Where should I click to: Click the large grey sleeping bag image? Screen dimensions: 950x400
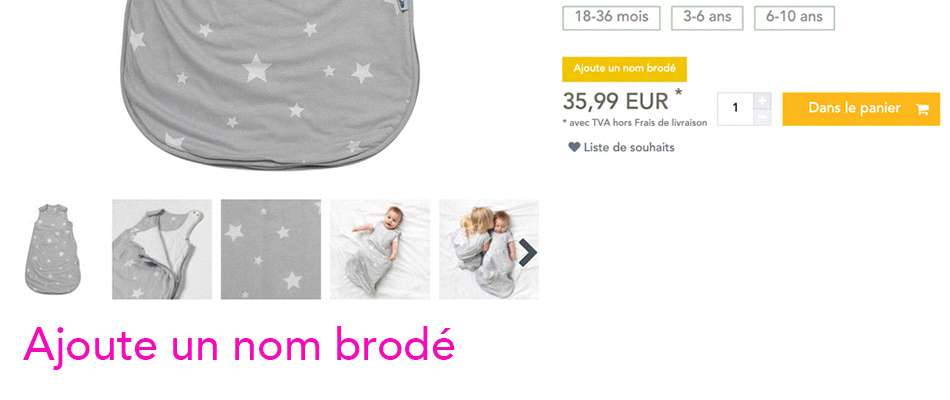pos(270,82)
